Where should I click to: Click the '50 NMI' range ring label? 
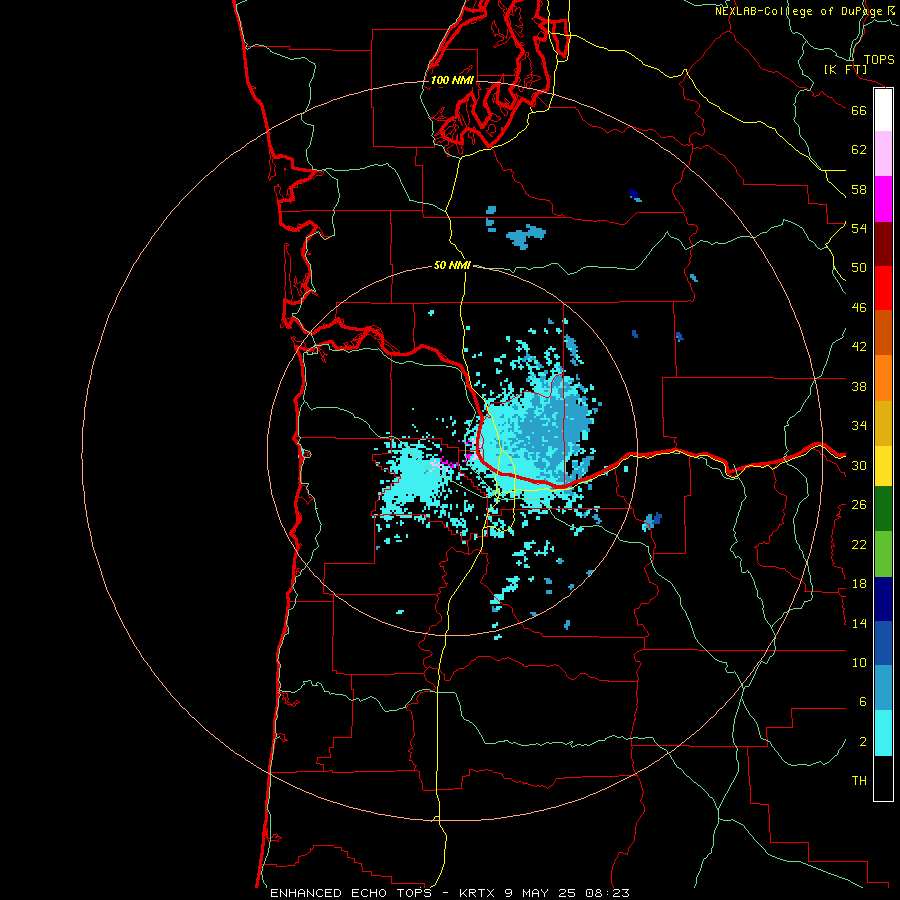452,265
